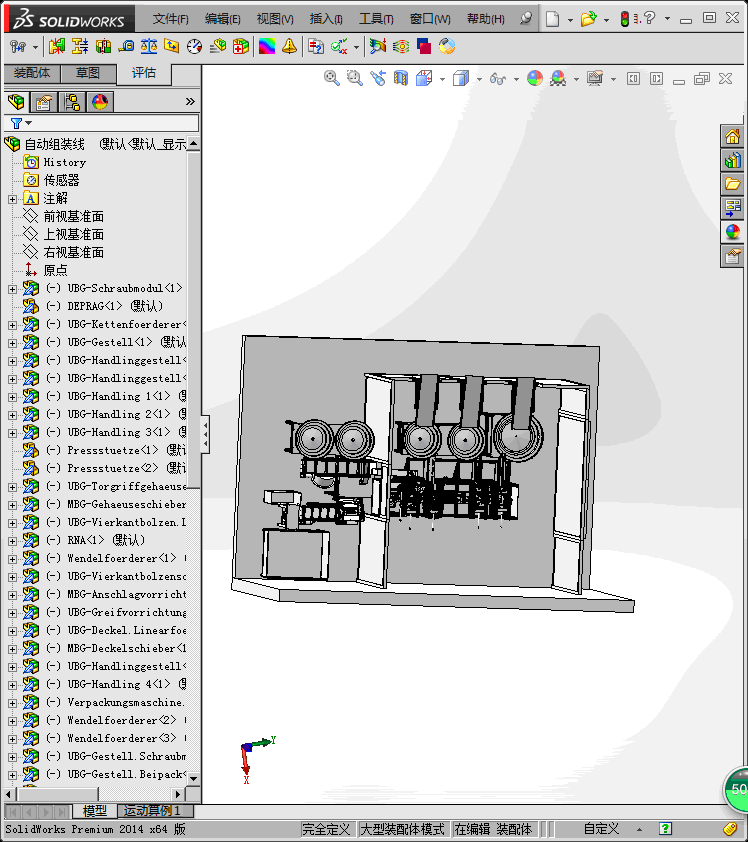Image resolution: width=748 pixels, height=842 pixels.
Task: Open the display style dropdown arrow
Action: click(x=479, y=79)
